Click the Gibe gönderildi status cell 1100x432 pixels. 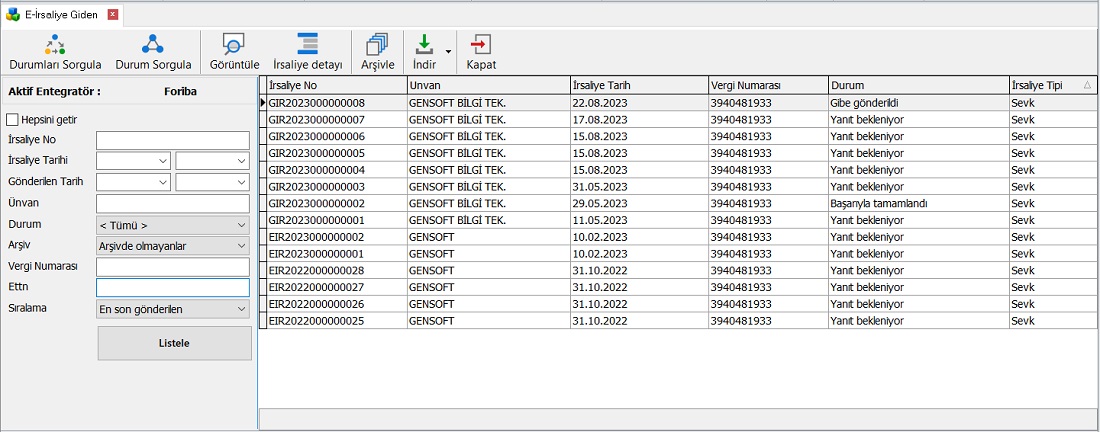(x=919, y=102)
